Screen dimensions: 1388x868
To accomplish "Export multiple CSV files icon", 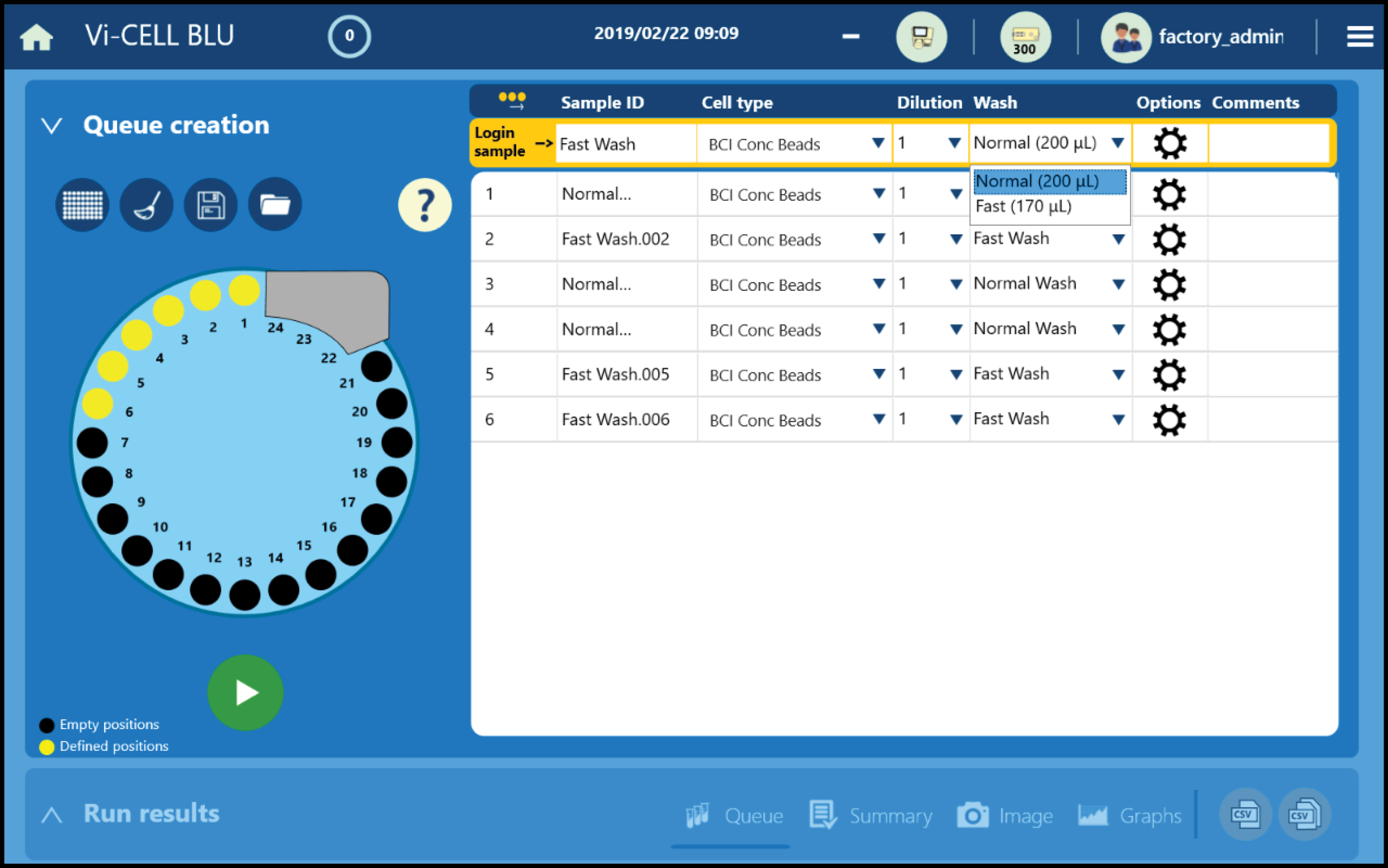I will pos(1304,815).
